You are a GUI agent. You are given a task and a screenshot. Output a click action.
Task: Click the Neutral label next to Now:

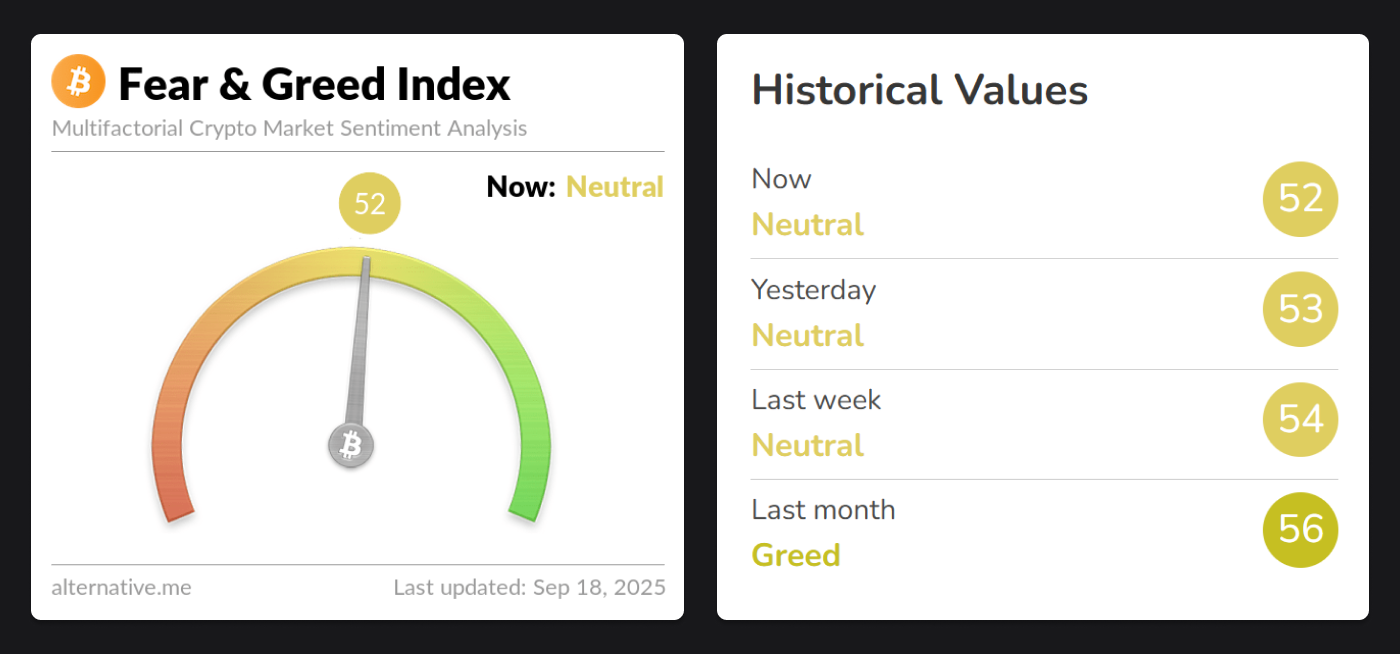615,187
